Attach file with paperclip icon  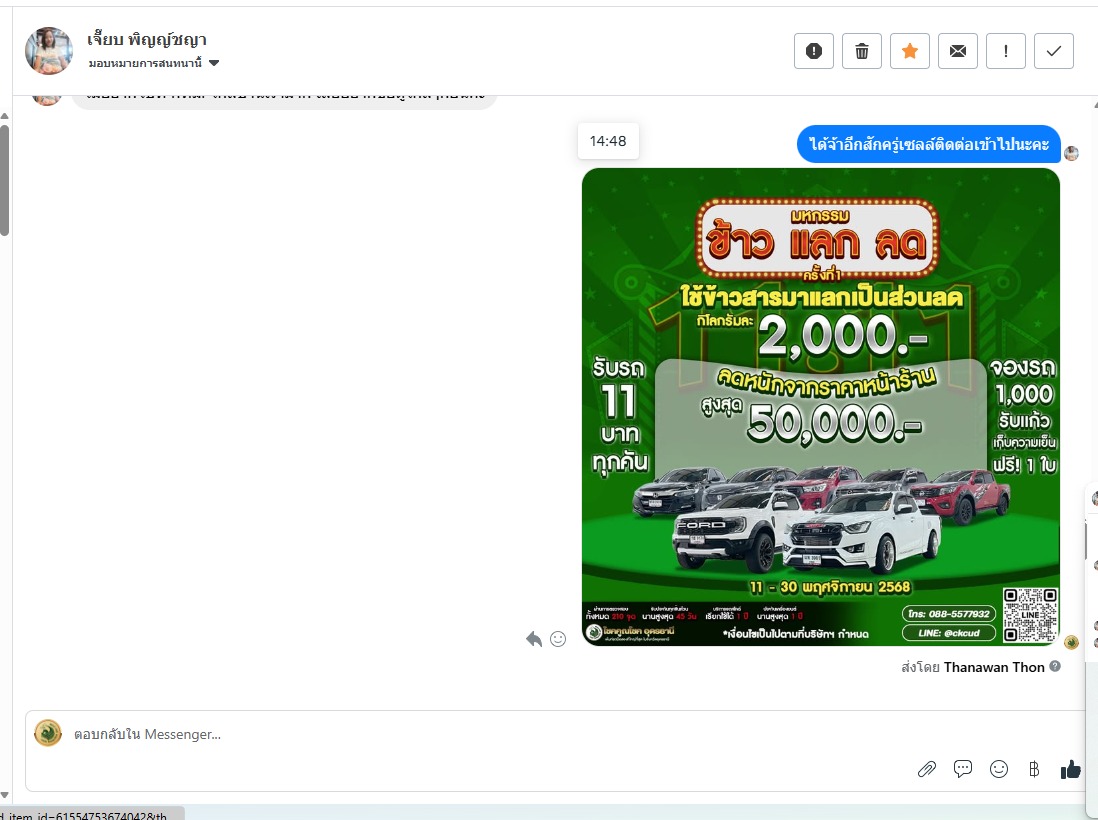pyautogui.click(x=927, y=770)
